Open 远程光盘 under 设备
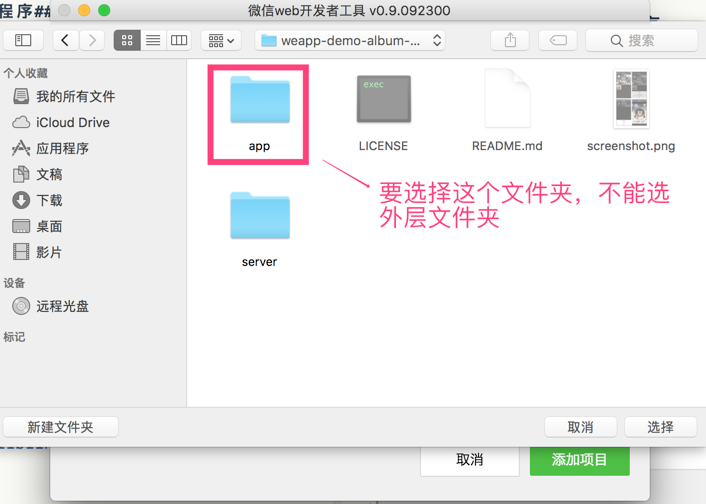Image resolution: width=706 pixels, height=504 pixels. (50, 306)
